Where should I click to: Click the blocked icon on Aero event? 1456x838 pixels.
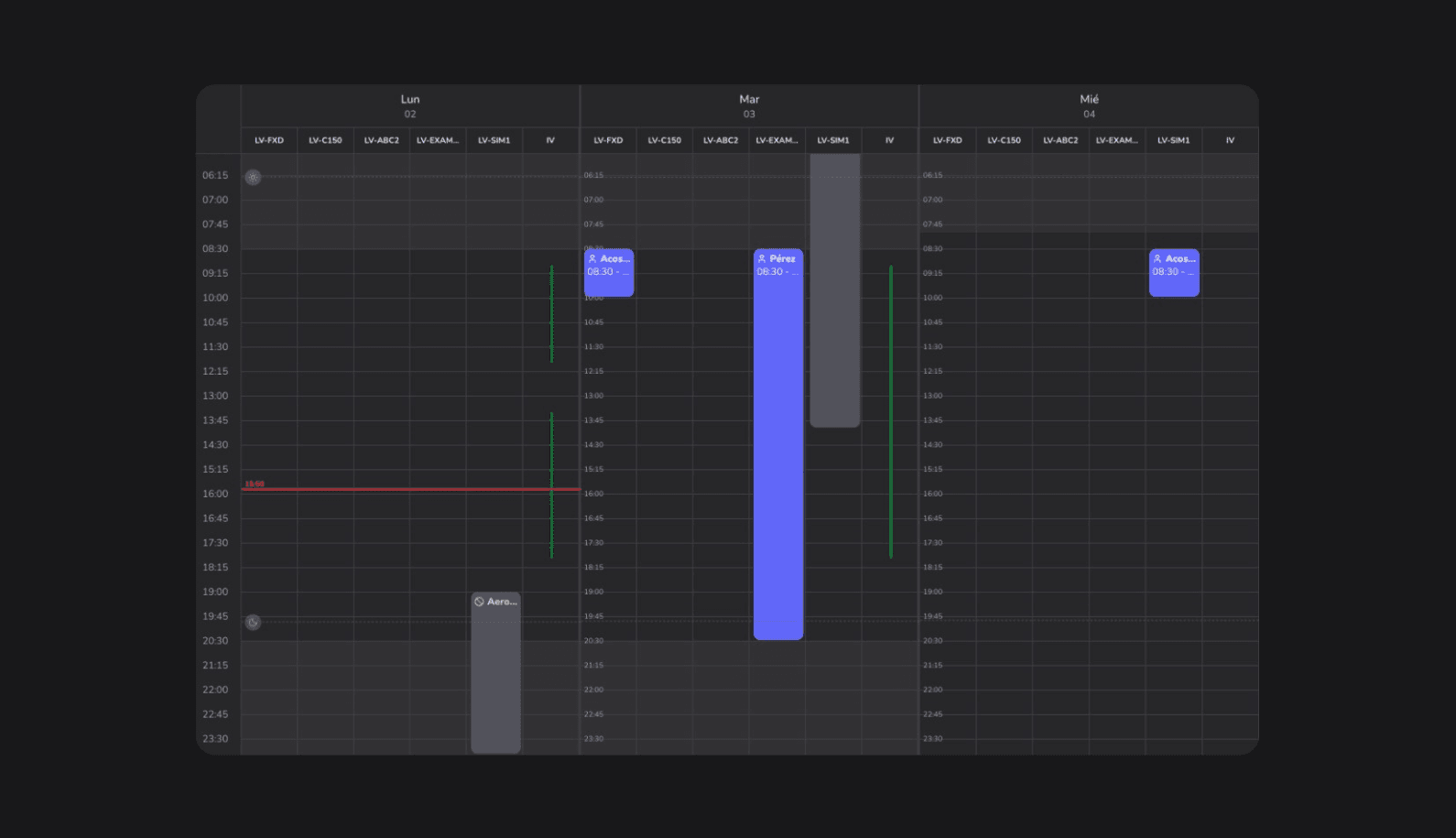coord(479,602)
